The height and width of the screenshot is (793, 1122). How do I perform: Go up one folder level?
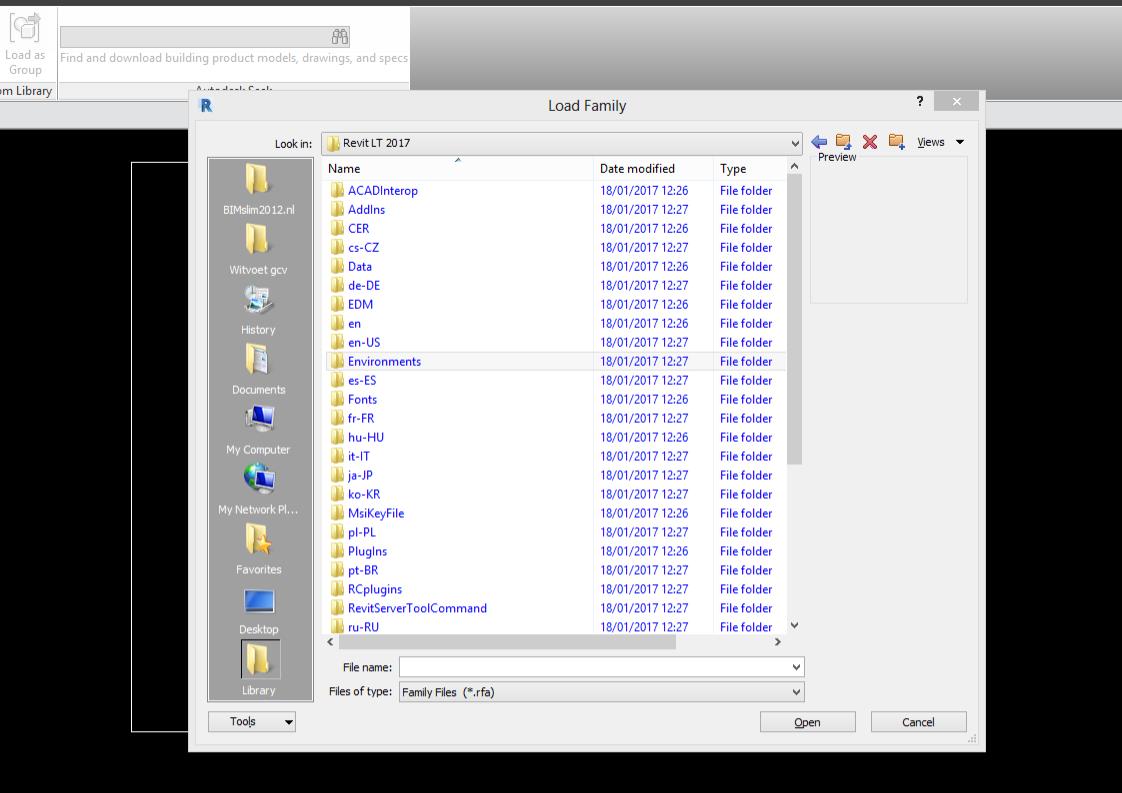(844, 142)
